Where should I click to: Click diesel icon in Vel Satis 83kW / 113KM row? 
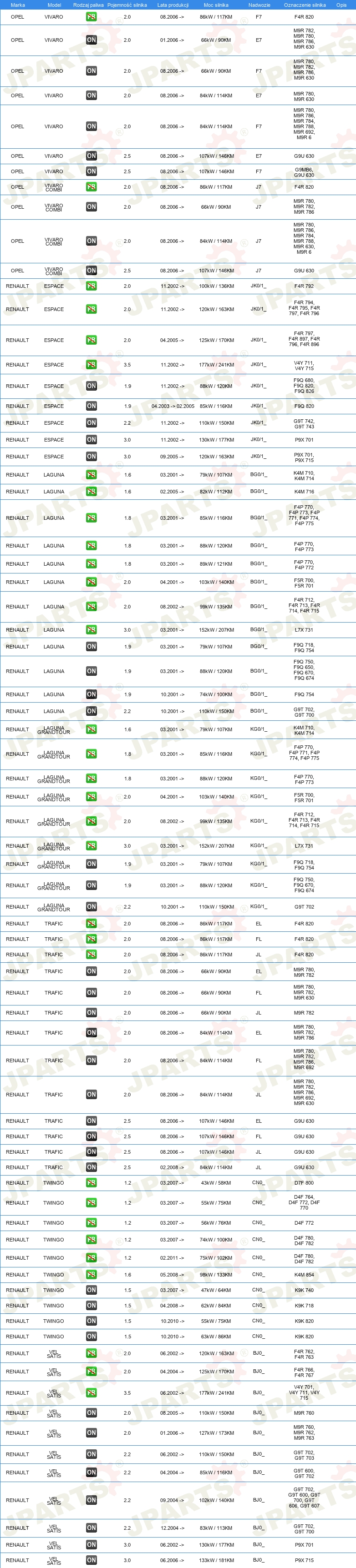(92, 1528)
